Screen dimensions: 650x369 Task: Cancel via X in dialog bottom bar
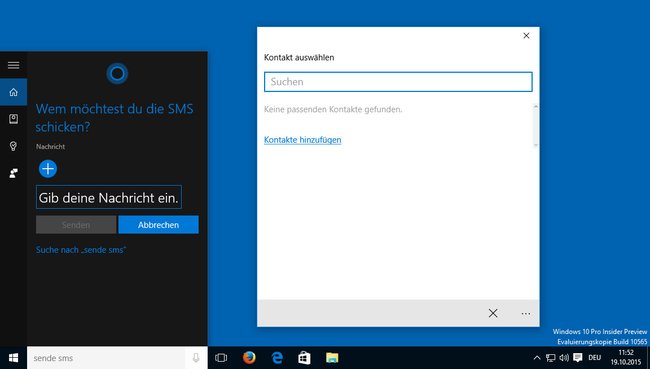tap(493, 313)
